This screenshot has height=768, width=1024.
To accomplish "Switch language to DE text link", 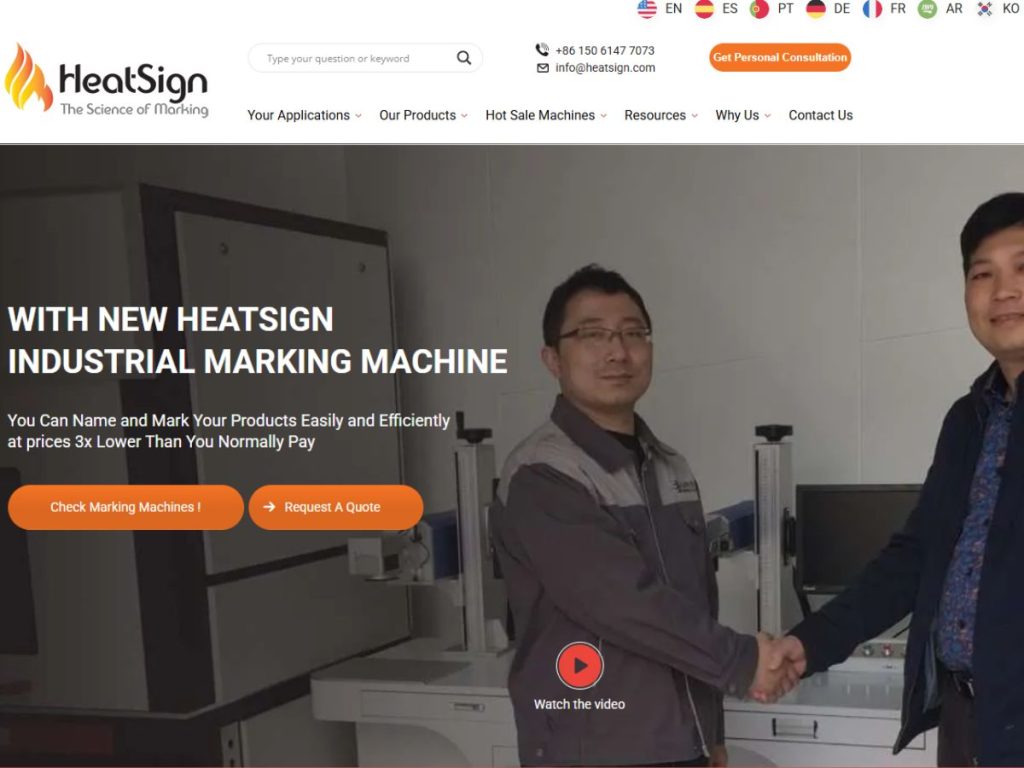I will (842, 8).
